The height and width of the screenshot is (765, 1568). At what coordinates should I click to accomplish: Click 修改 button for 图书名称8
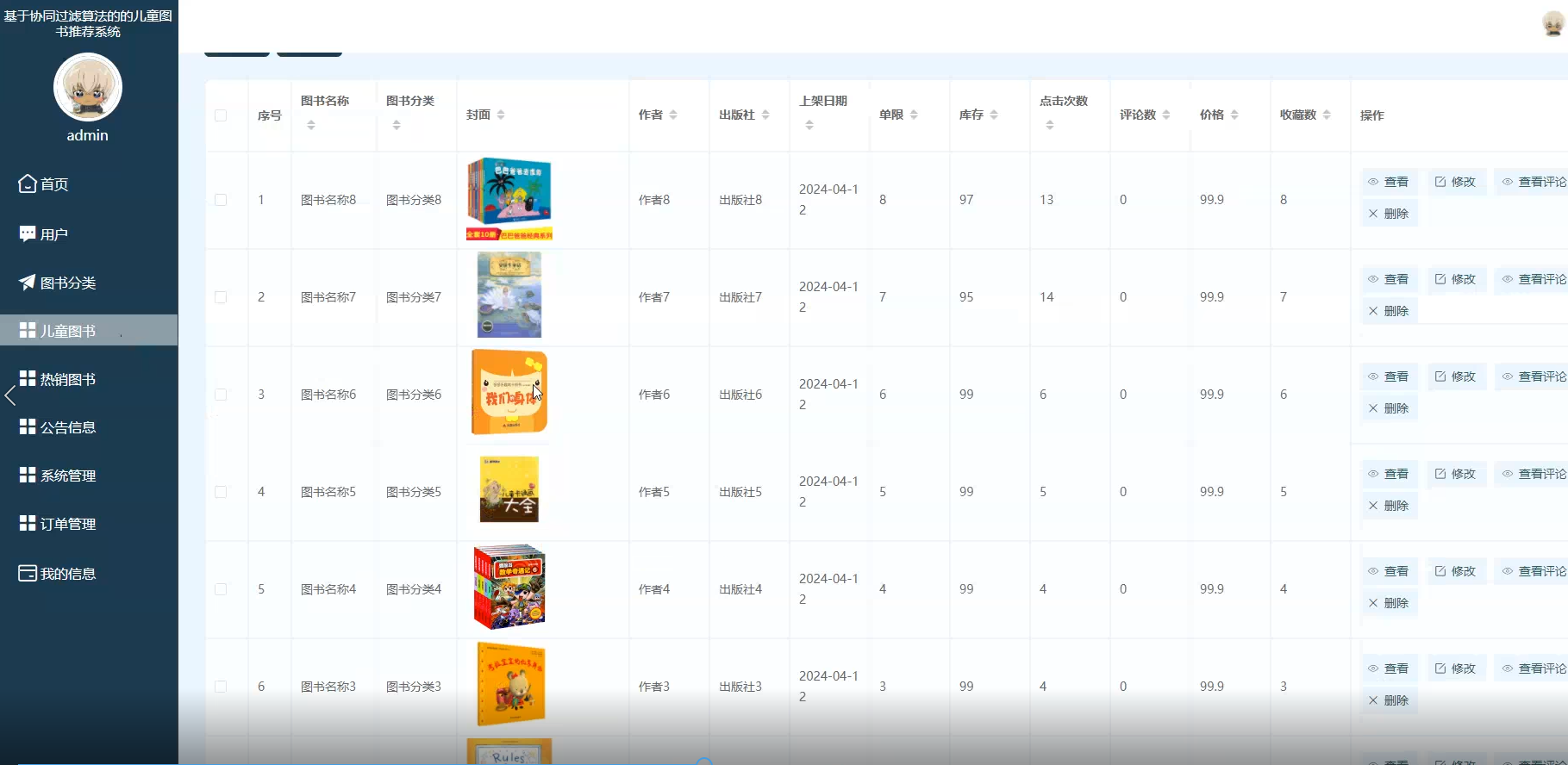tap(1456, 182)
